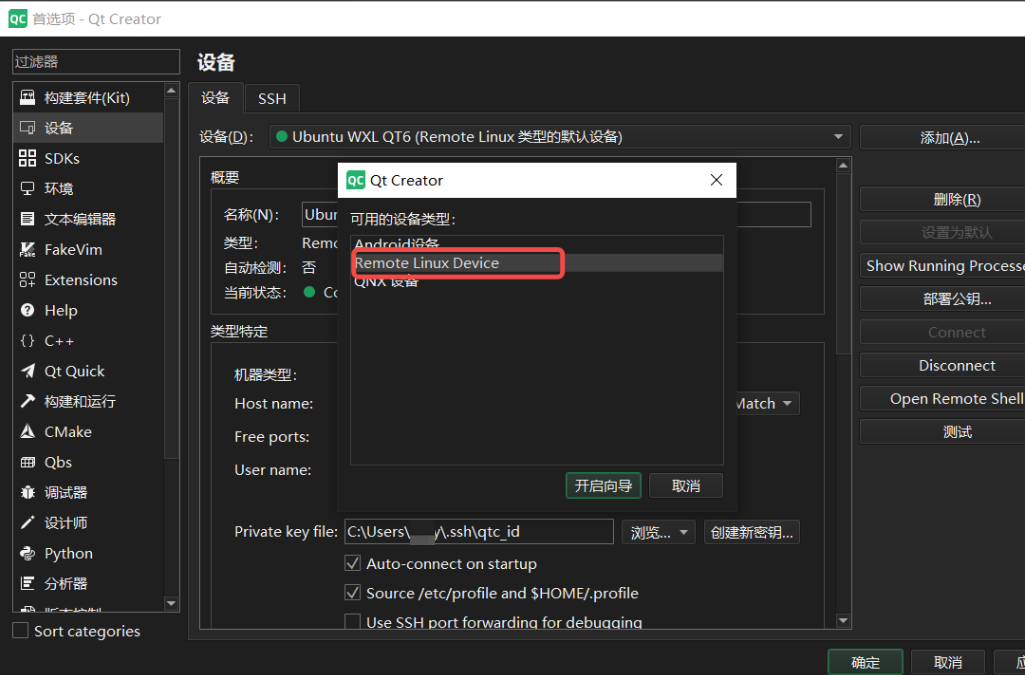Viewport: 1025px width, 675px height.
Task: Open the CMake settings icon
Action: point(27,432)
